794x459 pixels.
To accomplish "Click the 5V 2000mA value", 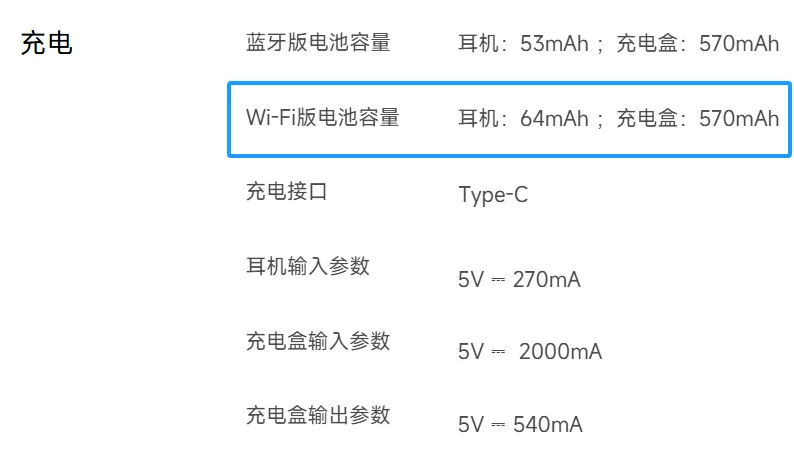I will [530, 352].
